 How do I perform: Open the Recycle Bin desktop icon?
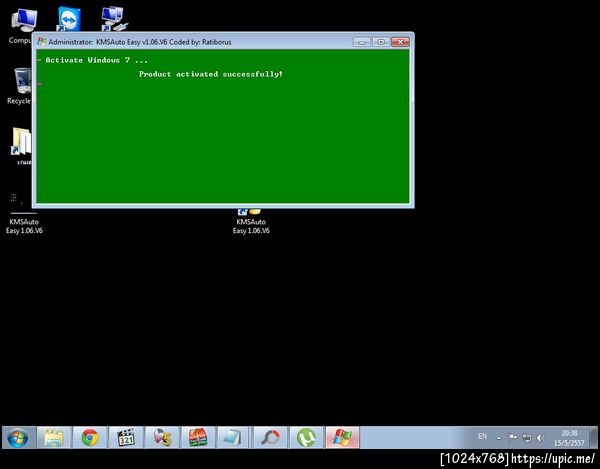[x=19, y=86]
